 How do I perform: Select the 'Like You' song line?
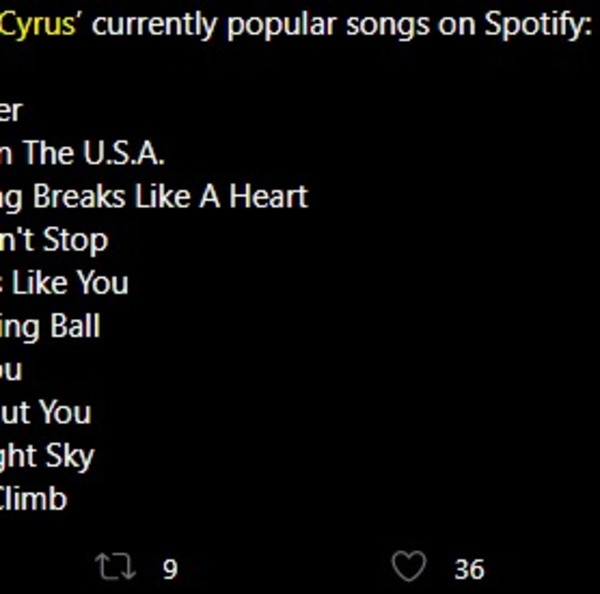pos(66,283)
